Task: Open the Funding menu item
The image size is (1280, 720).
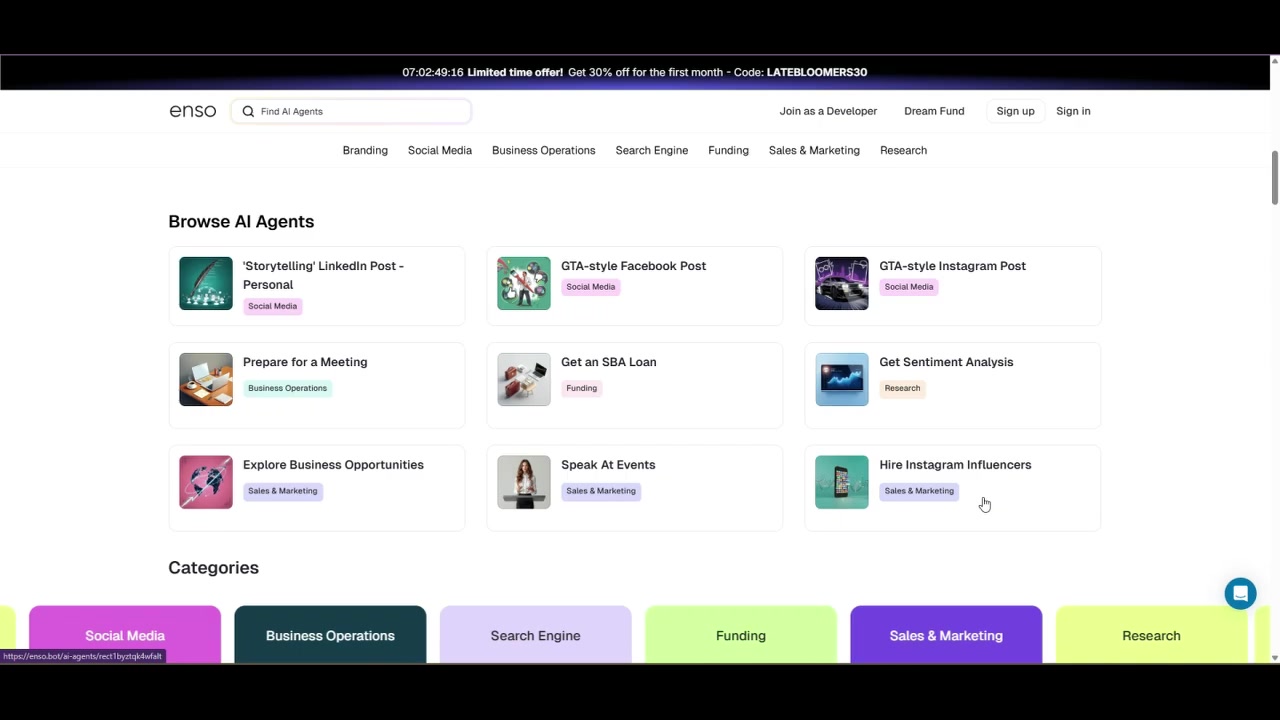Action: (x=728, y=150)
